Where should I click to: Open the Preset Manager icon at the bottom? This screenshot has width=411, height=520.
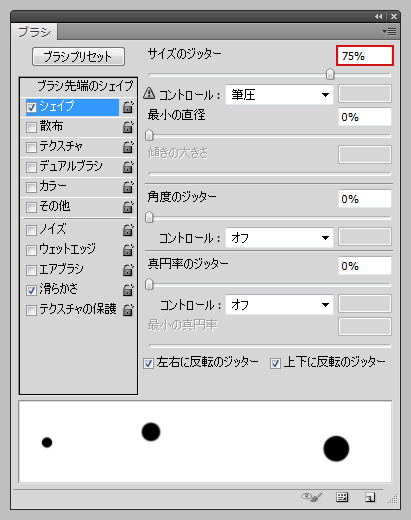pos(342,497)
